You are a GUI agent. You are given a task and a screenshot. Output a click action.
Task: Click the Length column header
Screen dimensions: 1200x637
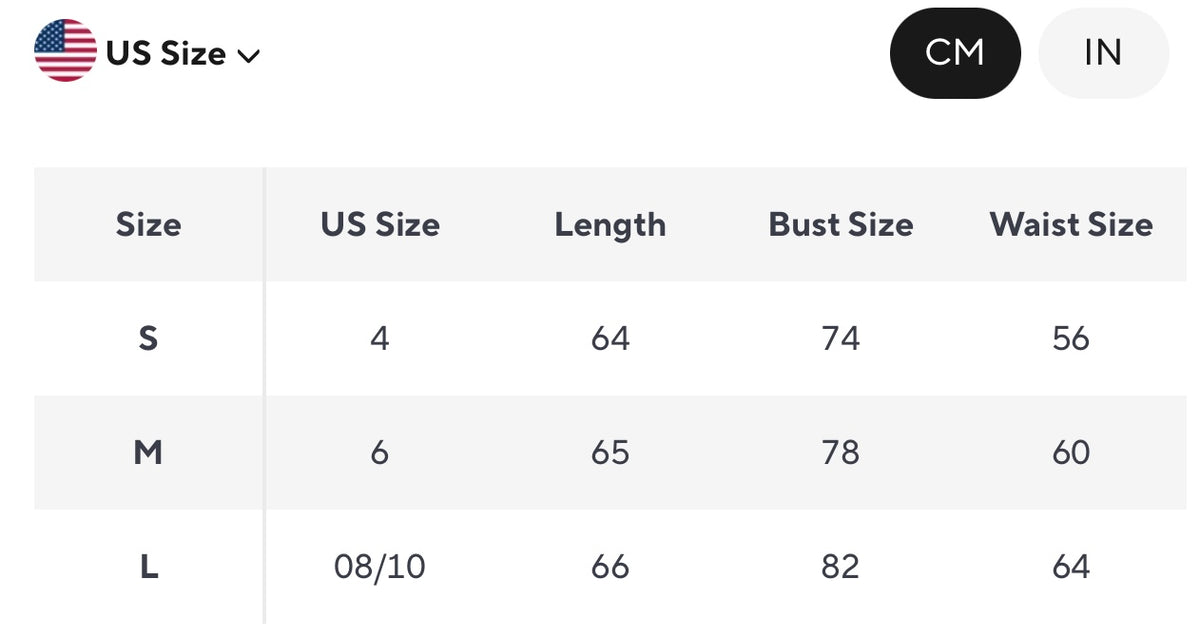[610, 225]
